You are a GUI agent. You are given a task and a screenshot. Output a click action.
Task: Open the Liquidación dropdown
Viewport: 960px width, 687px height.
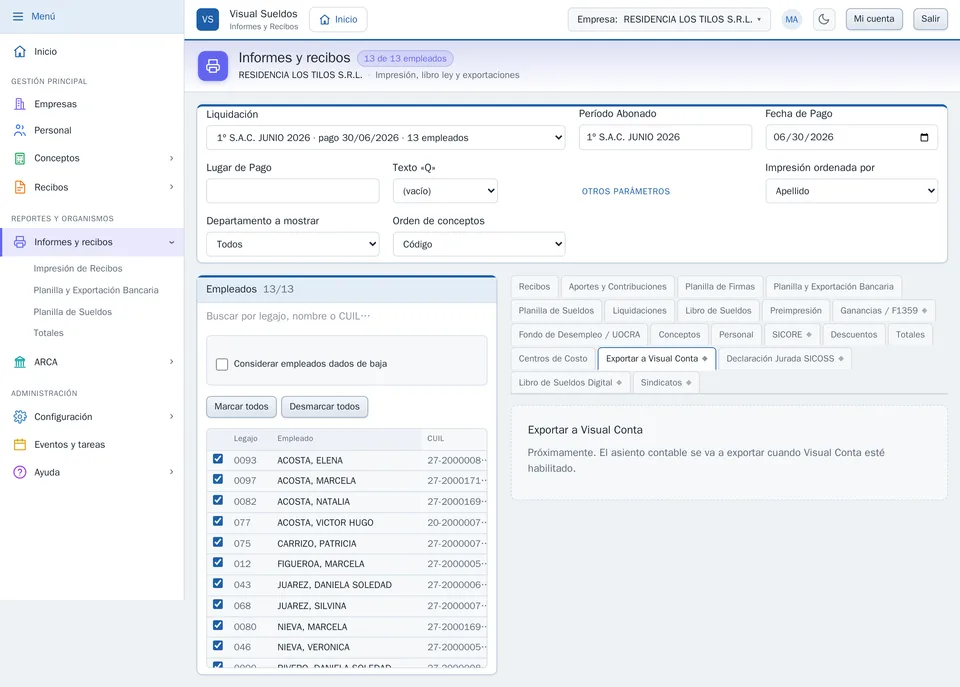tap(386, 138)
